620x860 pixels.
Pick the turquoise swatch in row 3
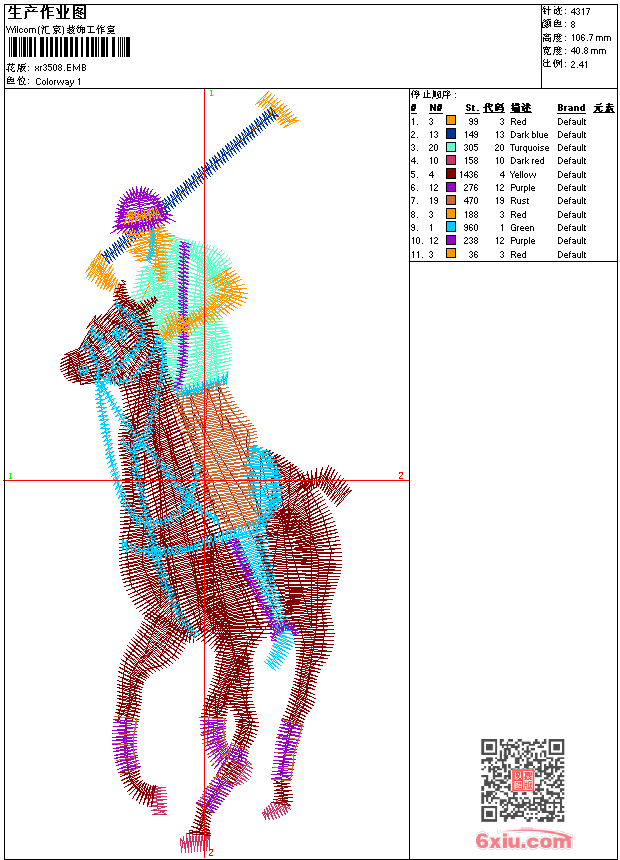click(451, 147)
